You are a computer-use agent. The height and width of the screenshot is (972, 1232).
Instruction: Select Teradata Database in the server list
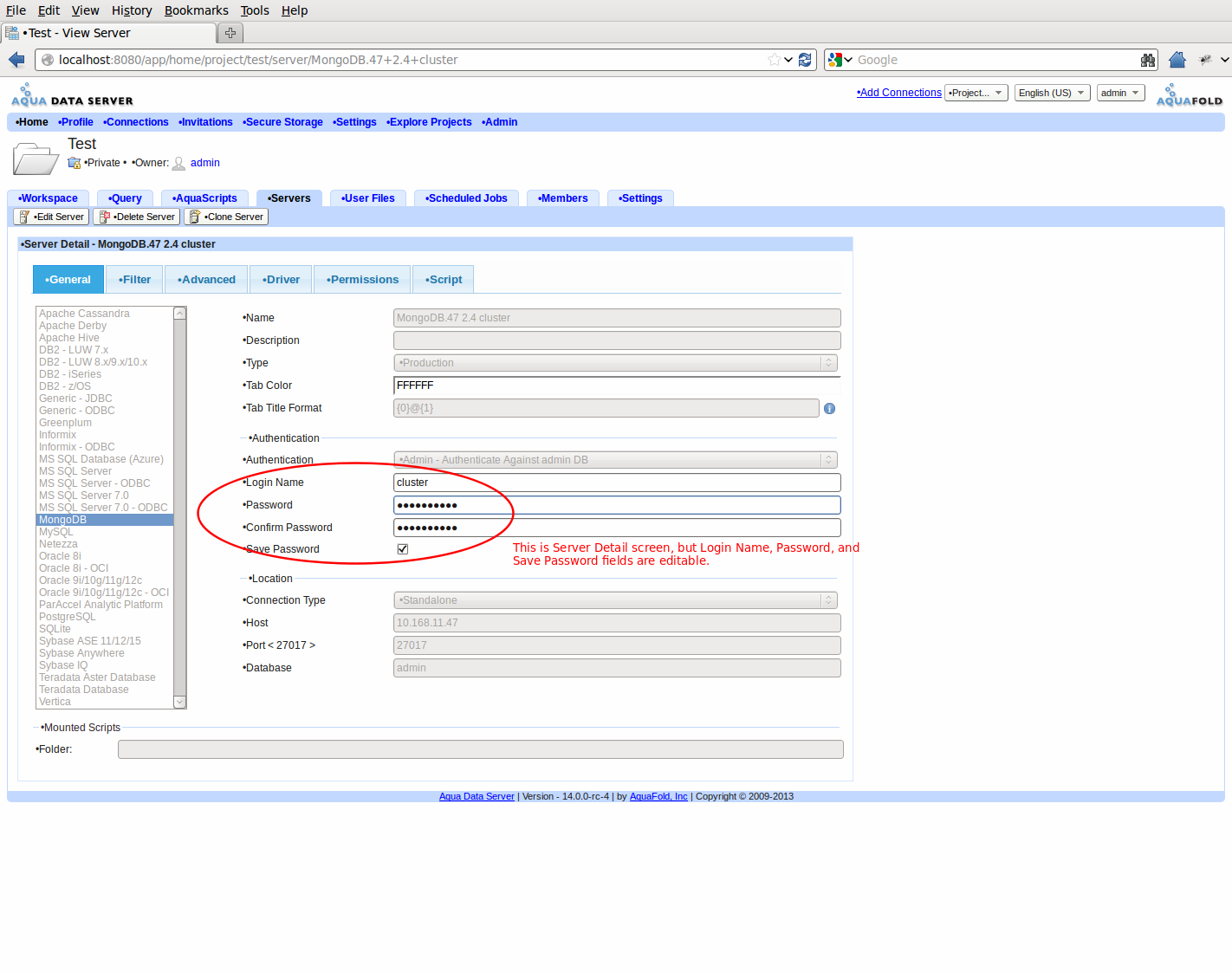click(105, 690)
